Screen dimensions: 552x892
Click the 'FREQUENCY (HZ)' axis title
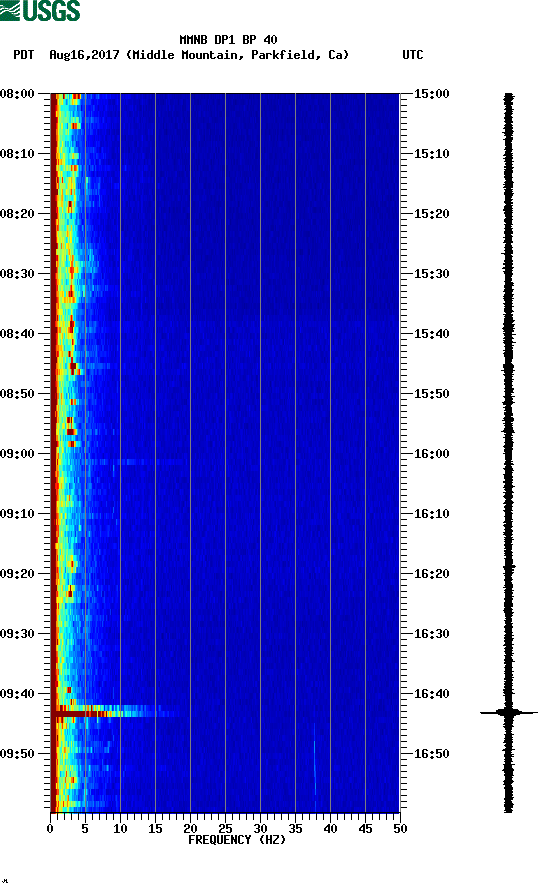tap(237, 840)
